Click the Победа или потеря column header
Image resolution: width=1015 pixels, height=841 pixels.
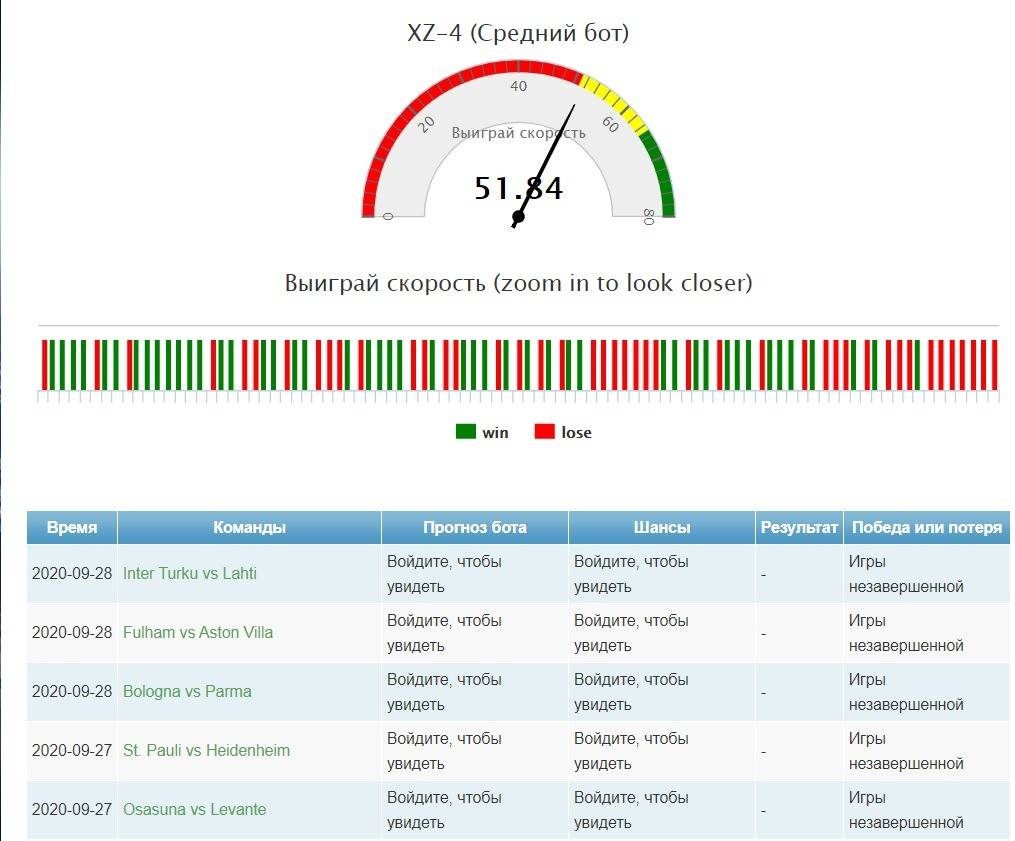pos(926,528)
